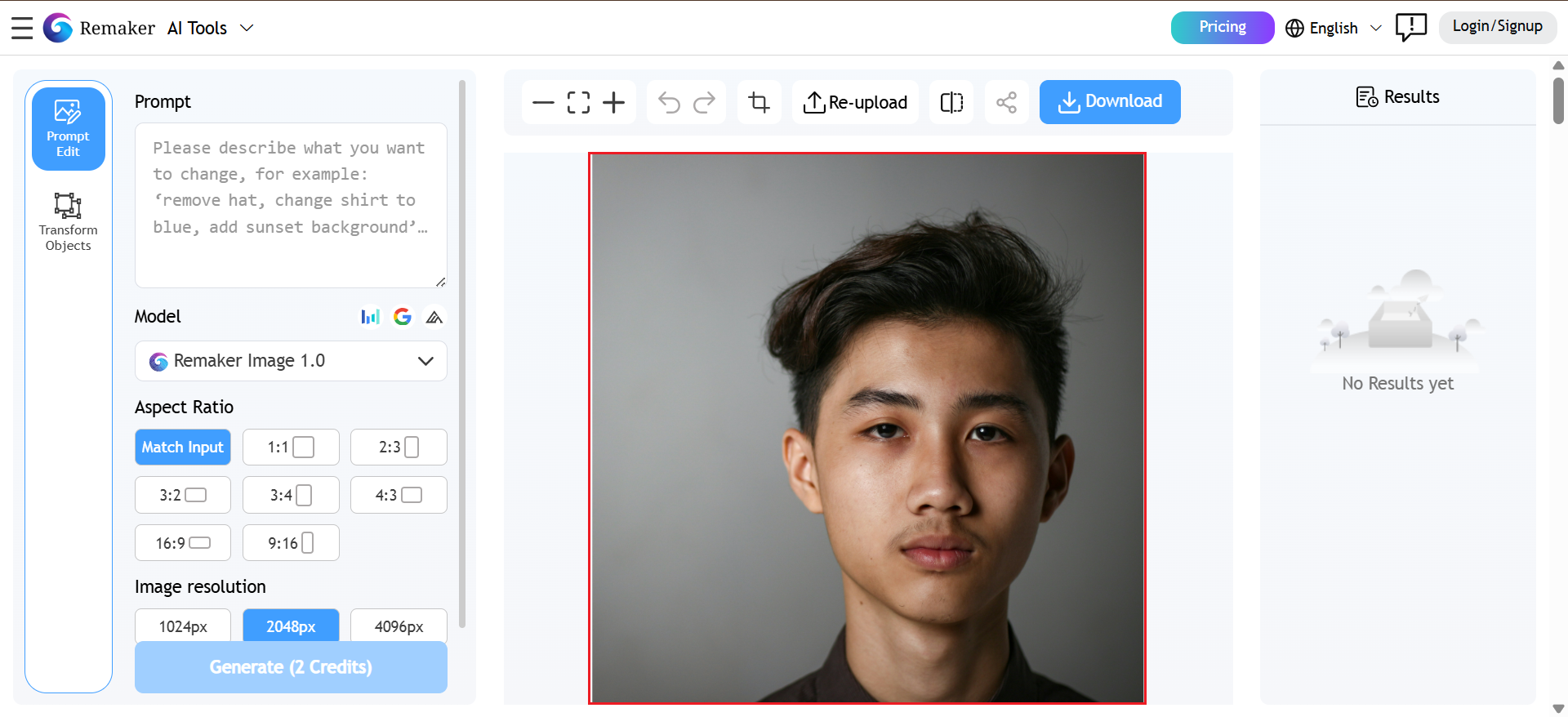Open the feedback chat icon

point(1410,28)
